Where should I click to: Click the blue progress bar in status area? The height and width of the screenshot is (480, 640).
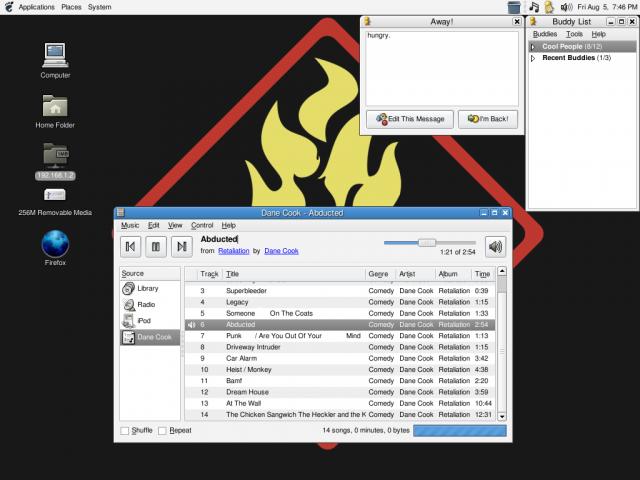coord(460,431)
